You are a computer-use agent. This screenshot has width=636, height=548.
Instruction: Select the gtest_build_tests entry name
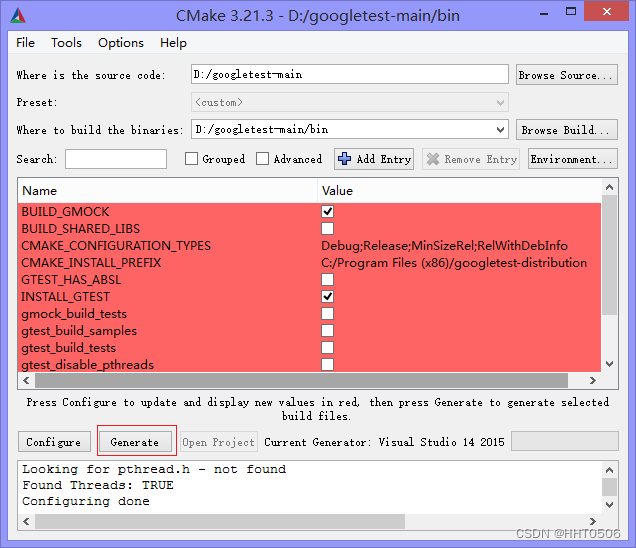[x=69, y=348]
